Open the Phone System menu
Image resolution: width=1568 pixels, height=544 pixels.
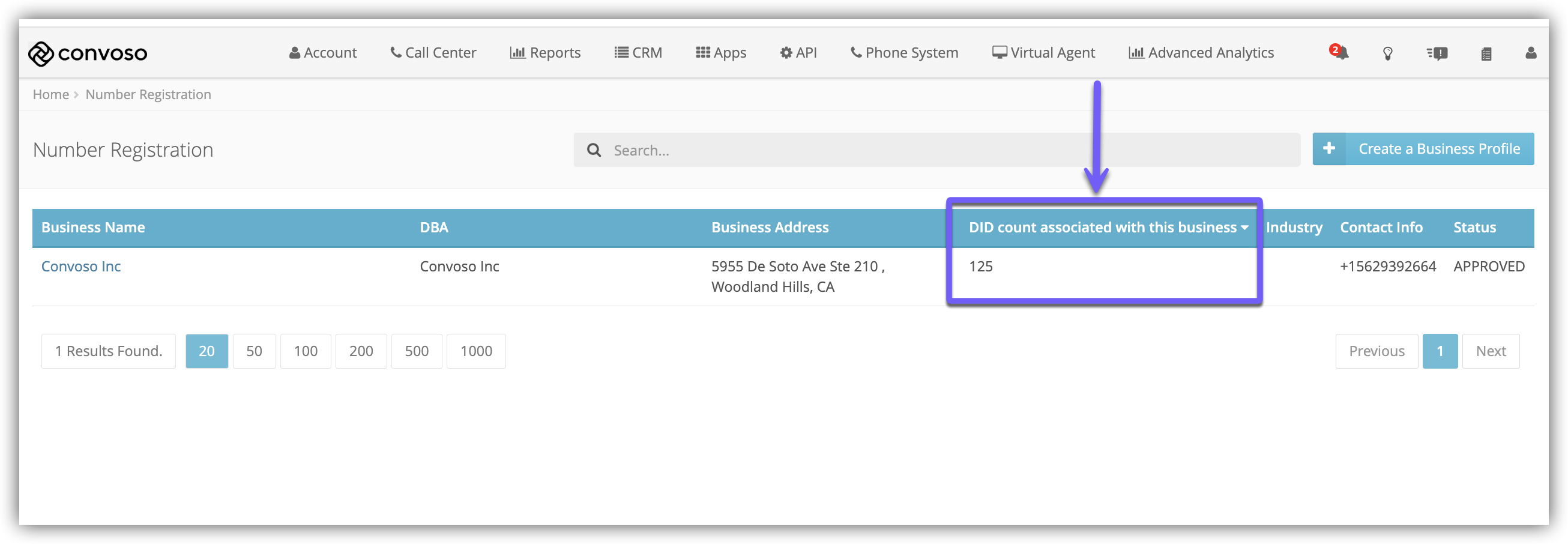[x=904, y=53]
